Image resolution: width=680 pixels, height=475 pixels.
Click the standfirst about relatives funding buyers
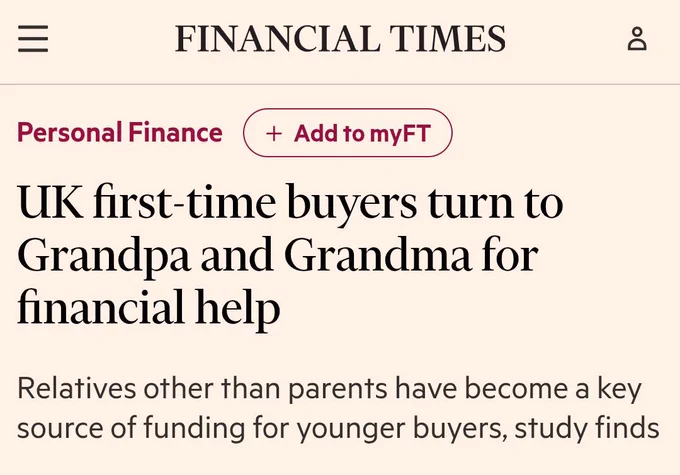click(x=338, y=408)
